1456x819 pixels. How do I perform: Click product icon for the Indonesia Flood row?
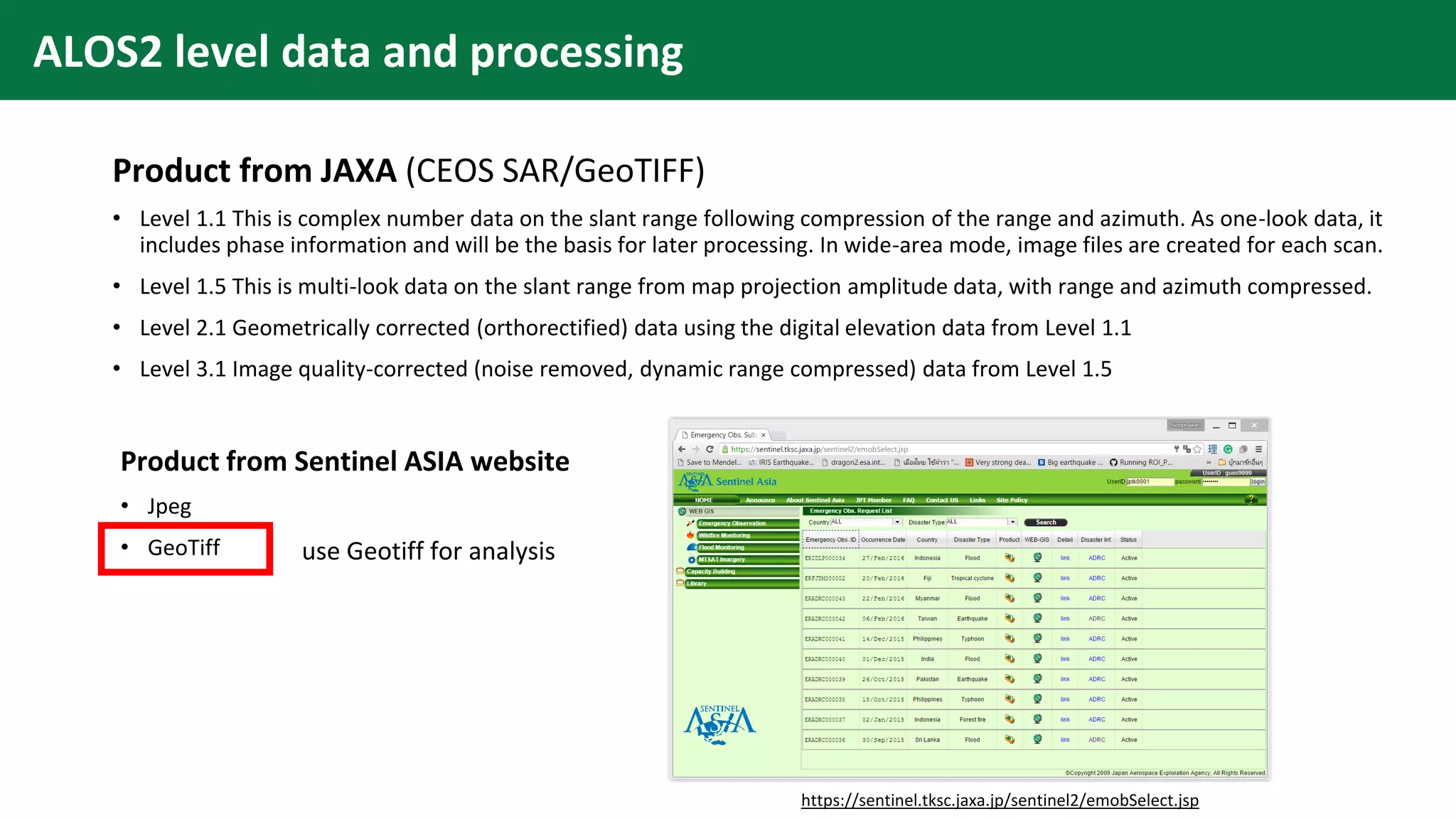tap(1009, 558)
